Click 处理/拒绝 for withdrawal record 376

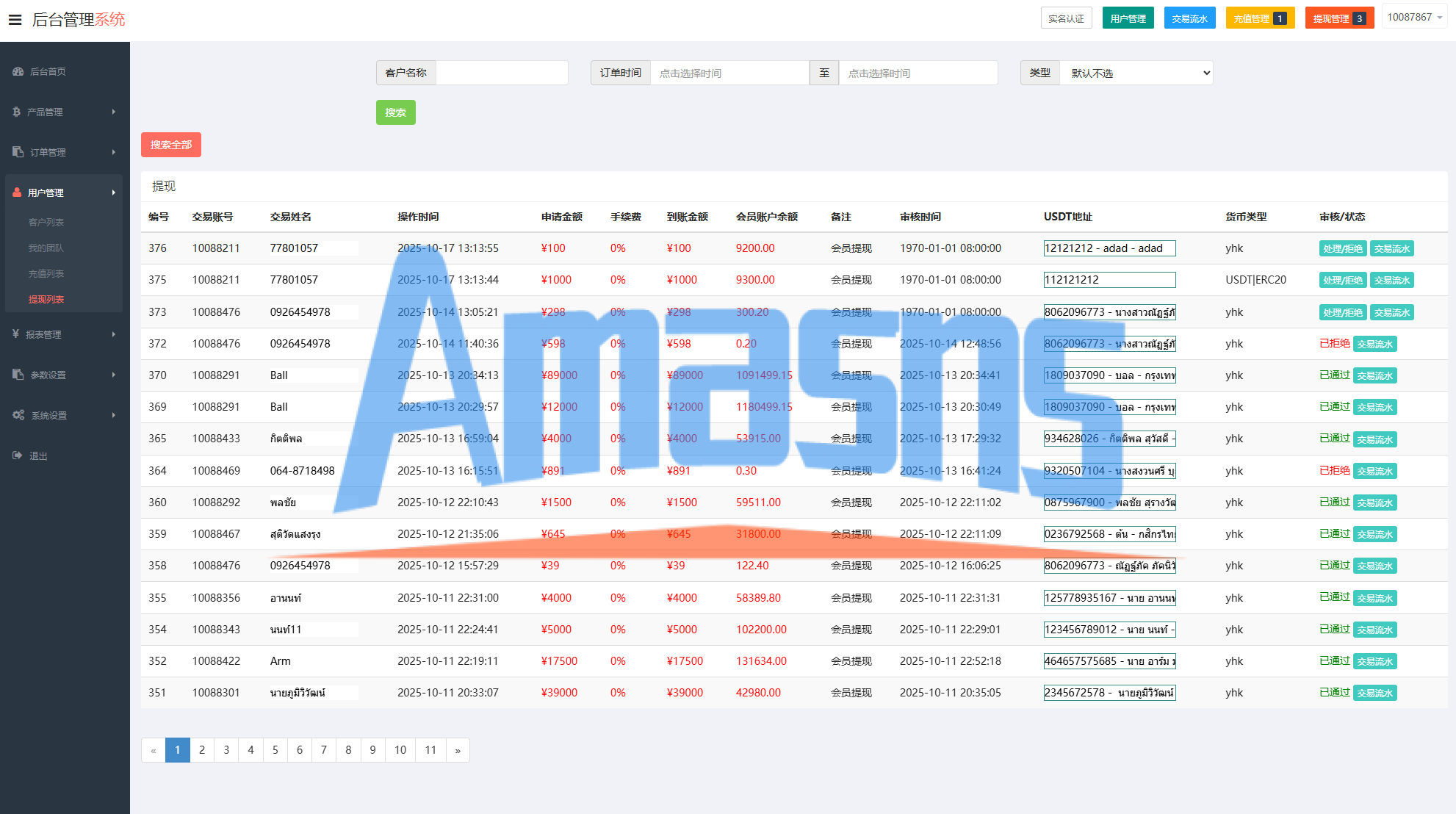pos(1342,248)
